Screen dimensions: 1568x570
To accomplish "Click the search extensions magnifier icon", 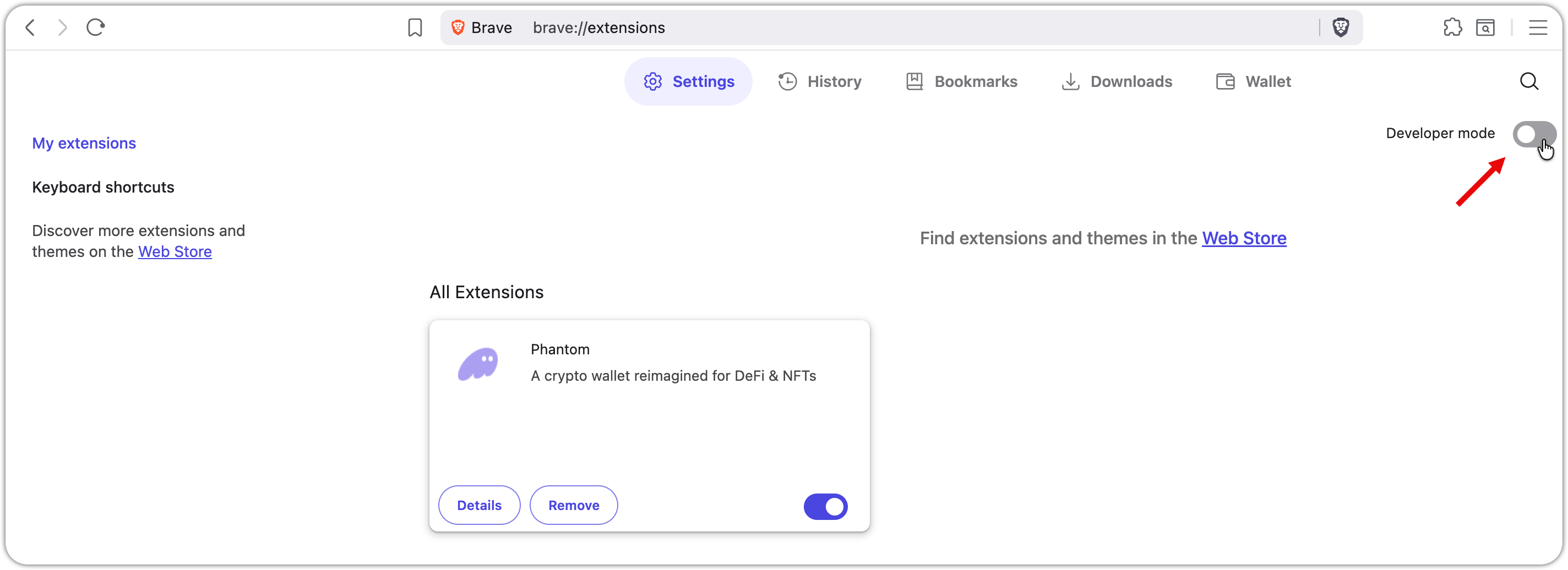I will (x=1529, y=81).
